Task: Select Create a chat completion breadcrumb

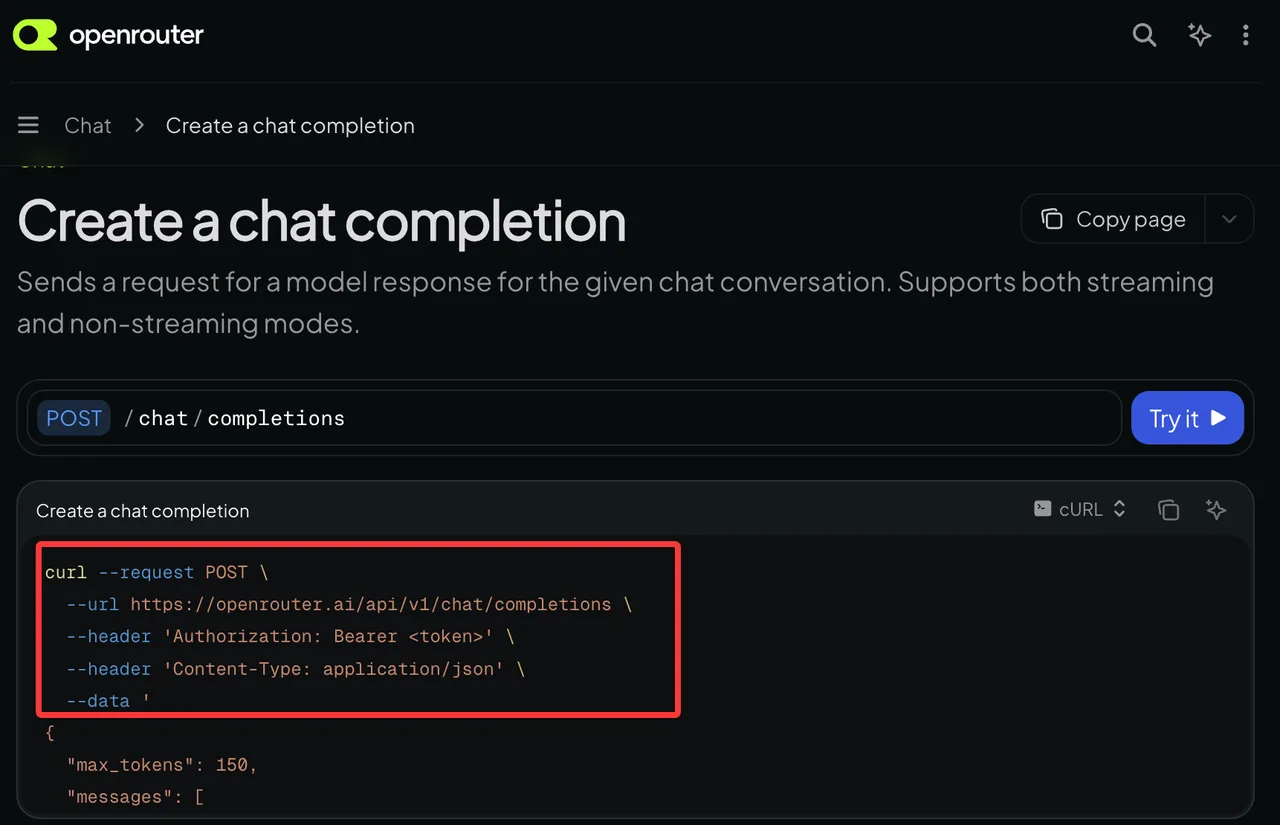Action: [290, 126]
